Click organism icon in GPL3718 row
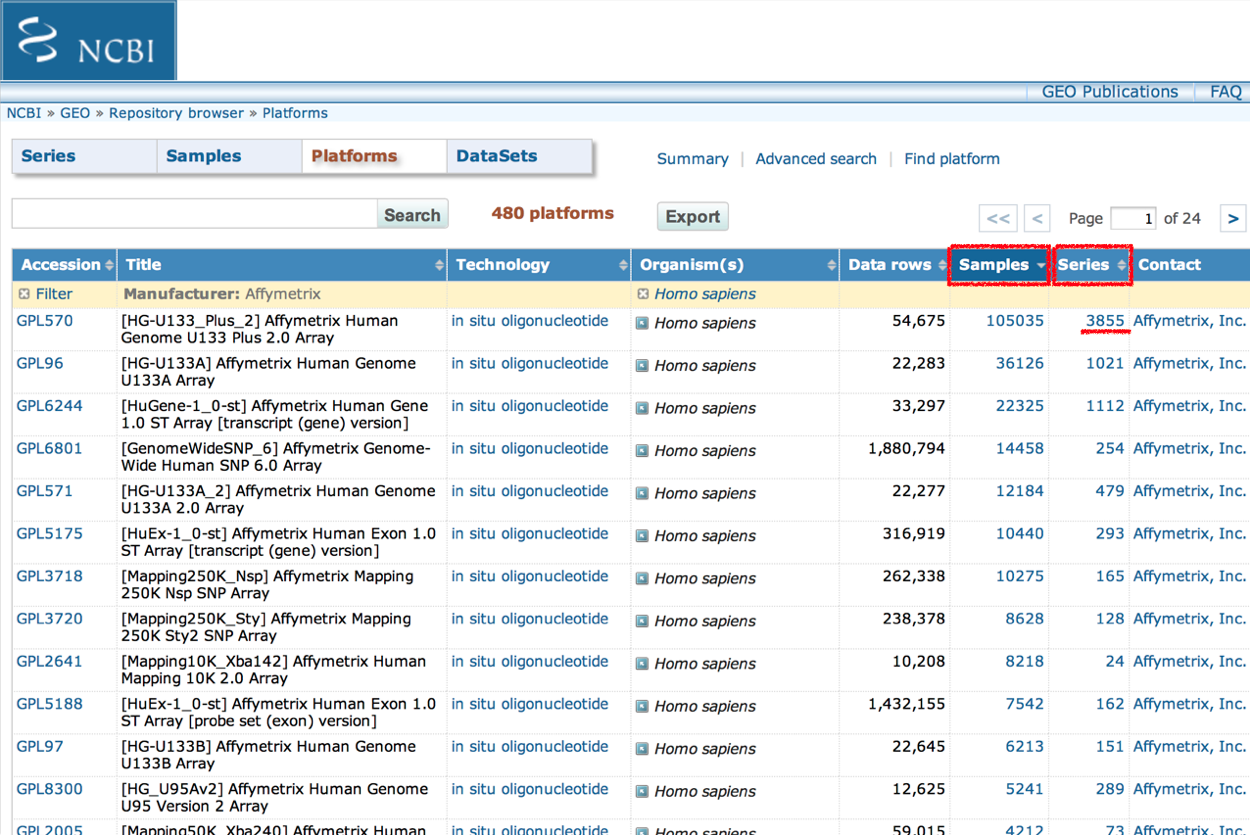Viewport: 1250px width, 835px height. click(643, 578)
